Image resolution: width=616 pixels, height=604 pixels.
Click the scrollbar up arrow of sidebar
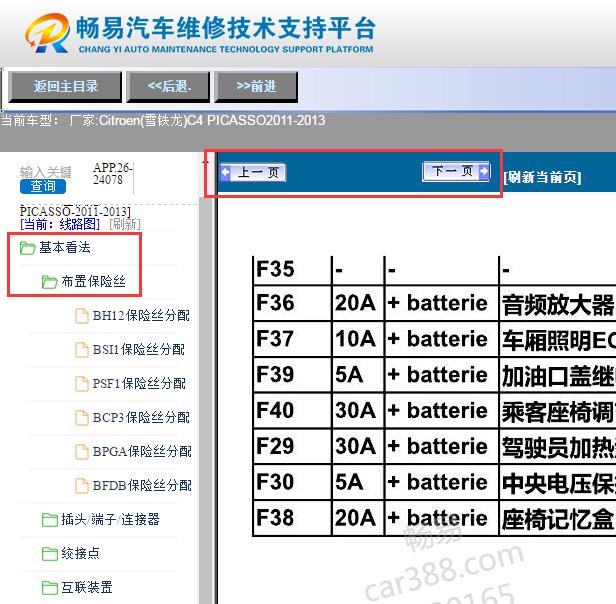[x=205, y=161]
